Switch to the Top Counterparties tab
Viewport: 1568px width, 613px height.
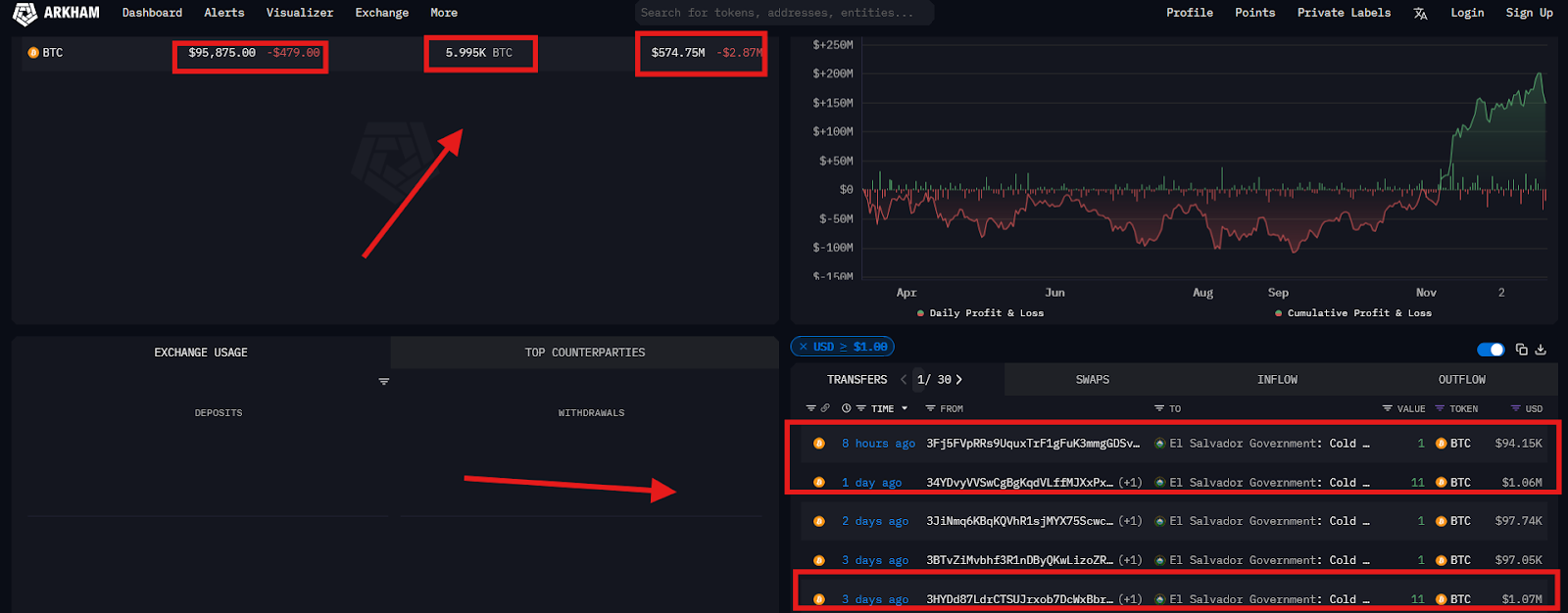coord(585,353)
